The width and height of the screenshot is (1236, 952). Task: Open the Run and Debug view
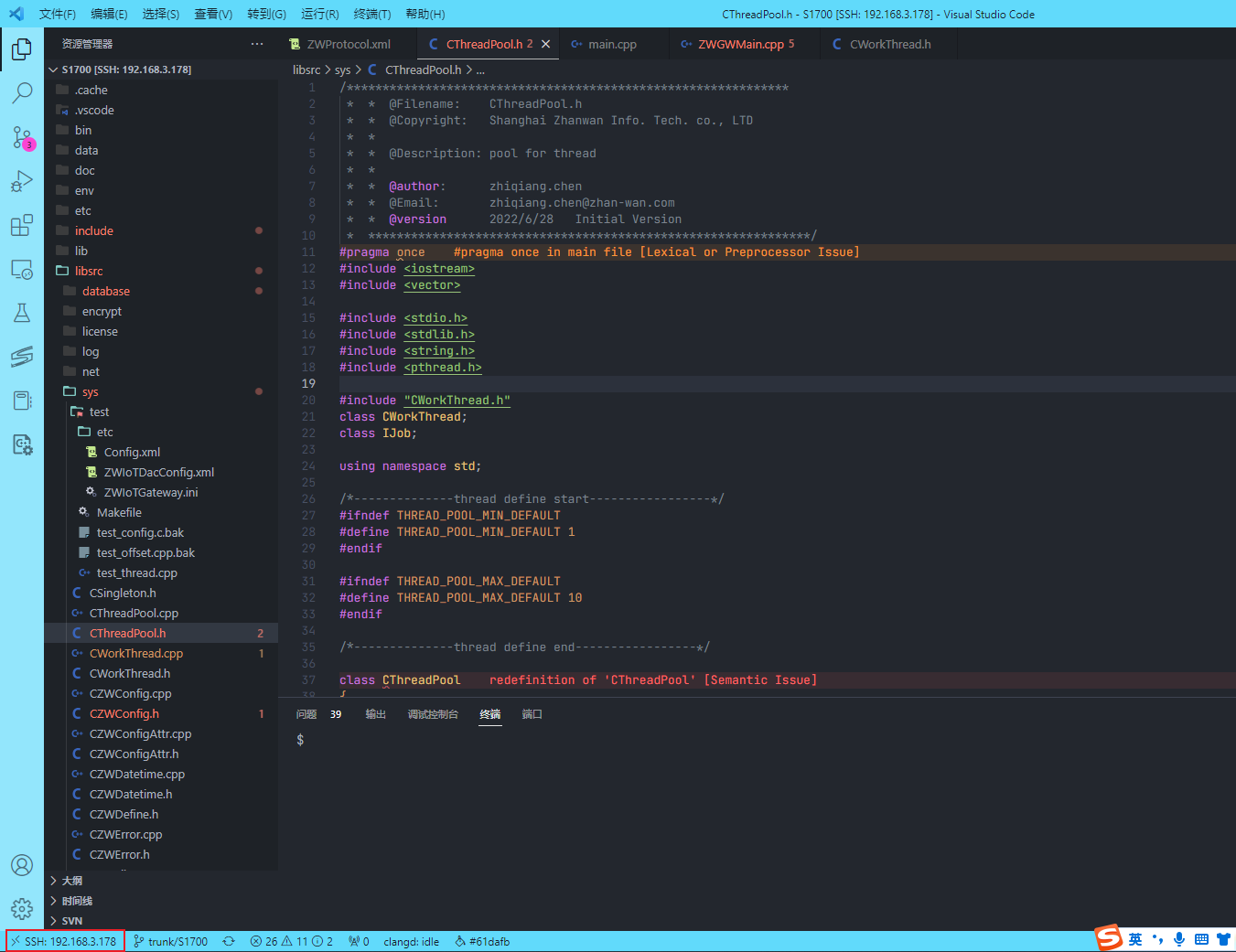22,181
